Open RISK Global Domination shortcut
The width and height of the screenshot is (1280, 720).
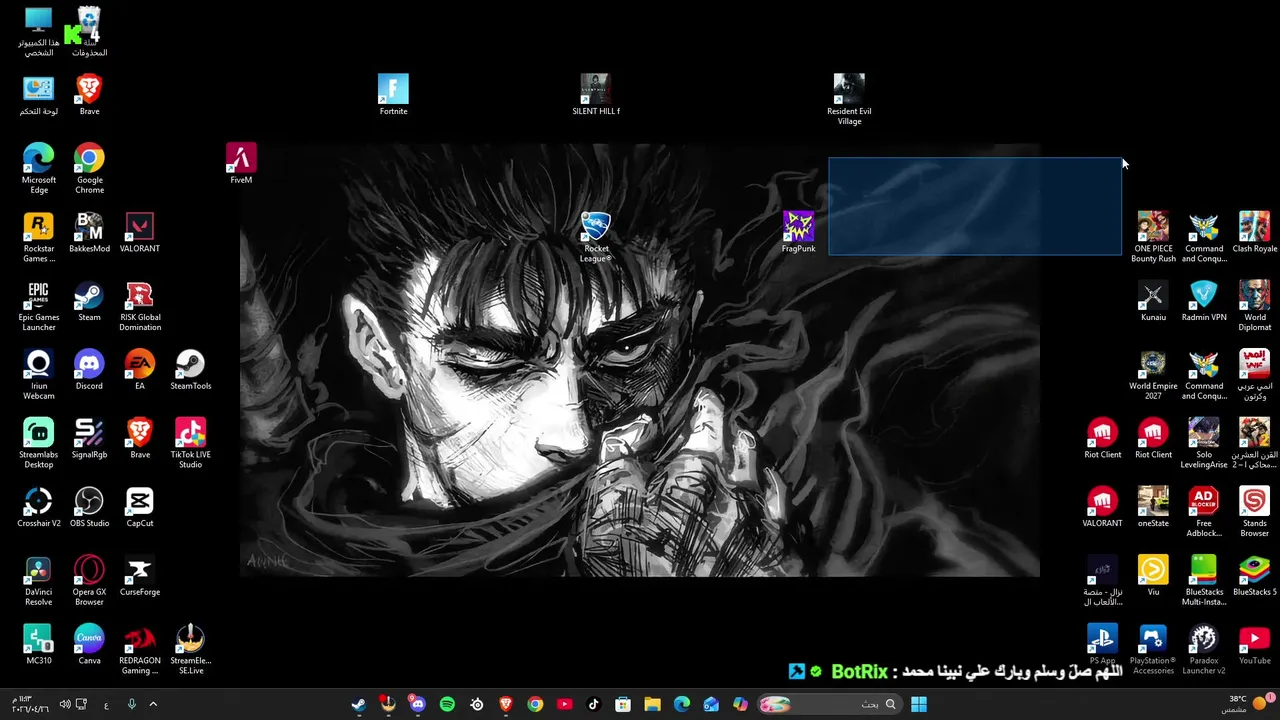(x=140, y=306)
